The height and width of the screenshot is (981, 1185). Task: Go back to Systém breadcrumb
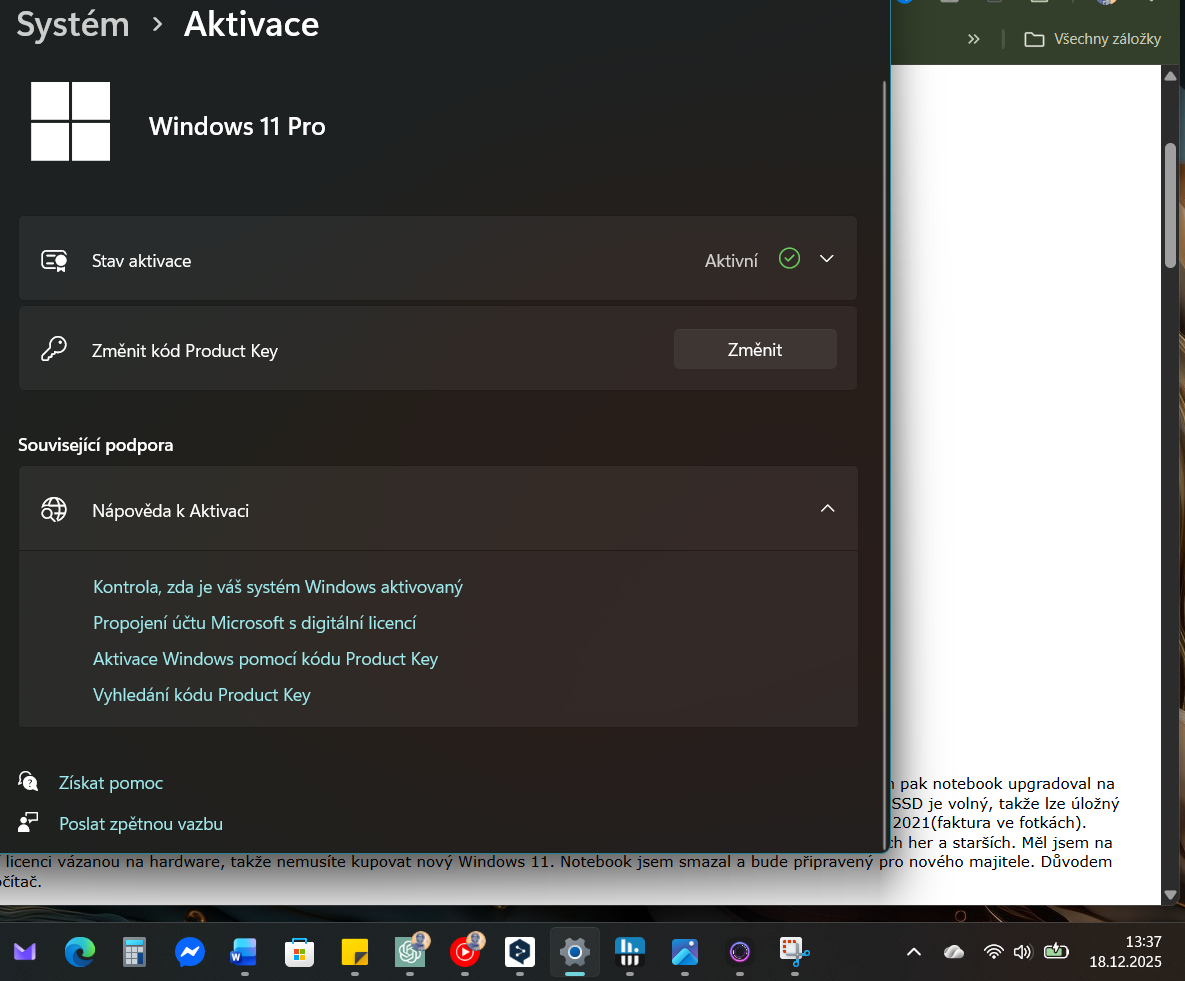click(x=73, y=25)
